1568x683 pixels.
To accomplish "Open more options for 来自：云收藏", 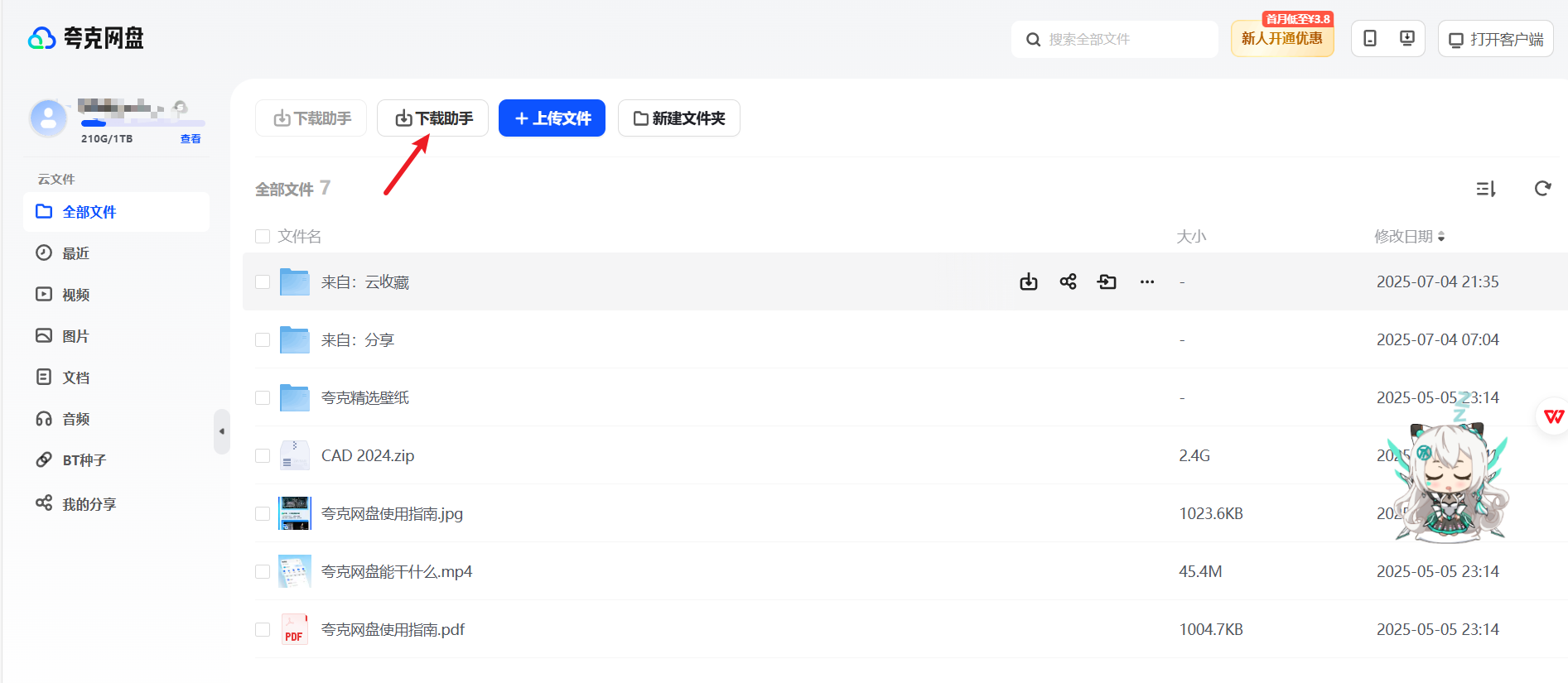I will pyautogui.click(x=1146, y=281).
